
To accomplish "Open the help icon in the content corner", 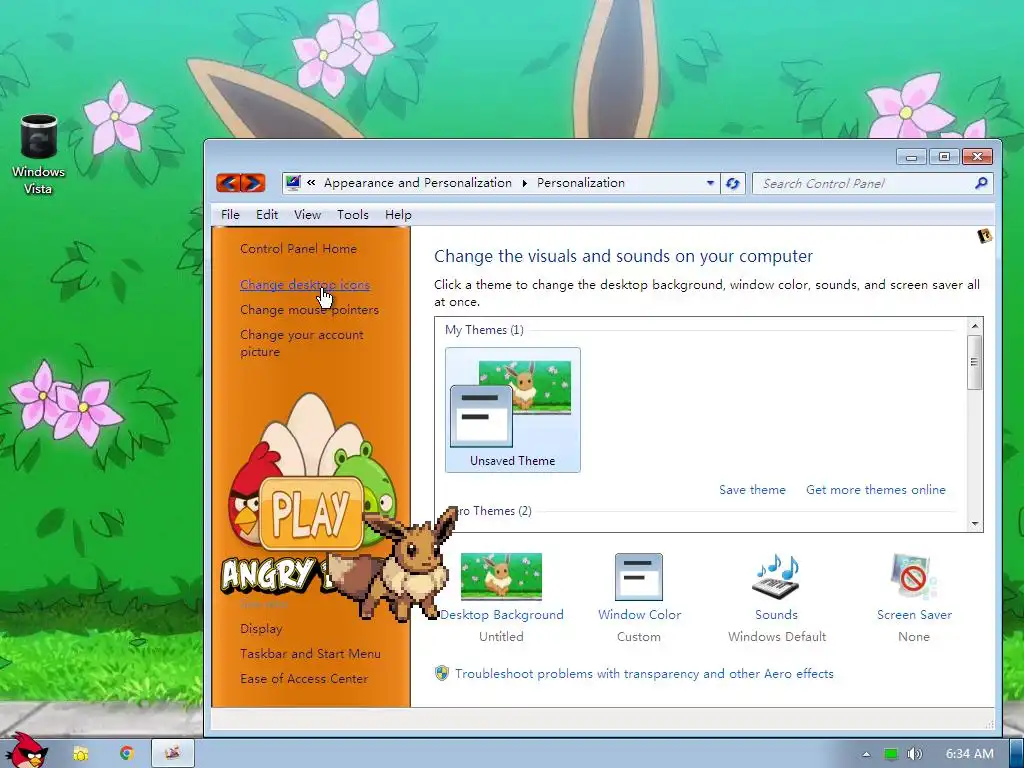I will 984,236.
